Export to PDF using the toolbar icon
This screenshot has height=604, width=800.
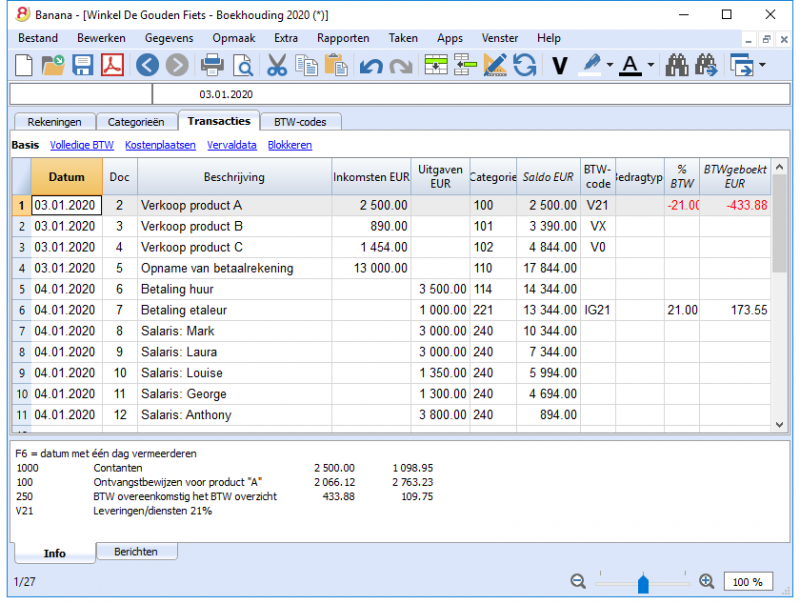(112, 65)
